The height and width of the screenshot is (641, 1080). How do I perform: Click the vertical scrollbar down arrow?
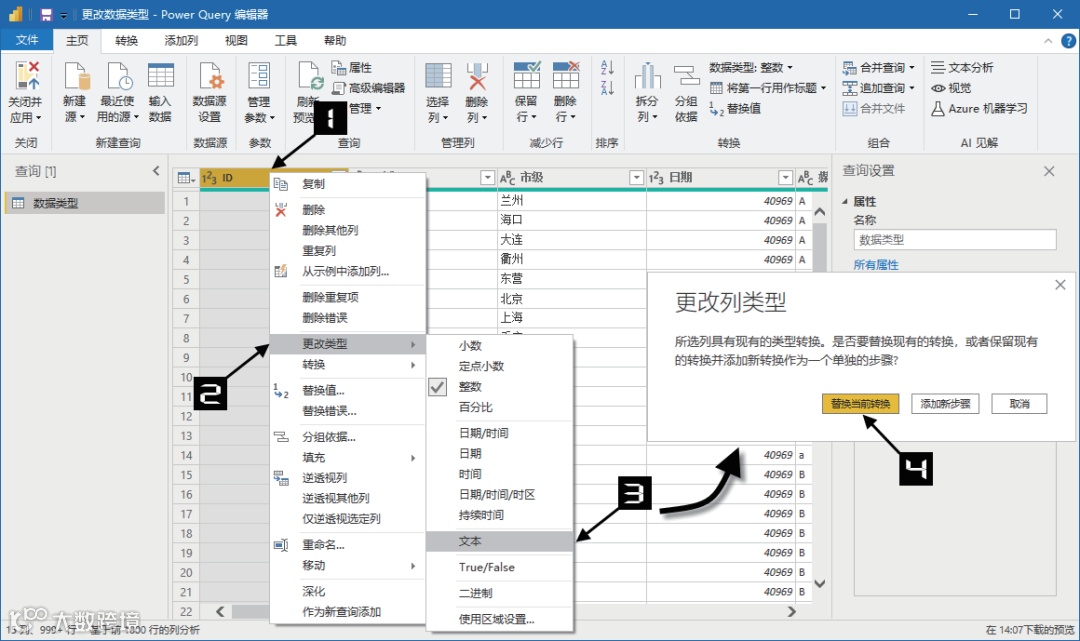[820, 583]
